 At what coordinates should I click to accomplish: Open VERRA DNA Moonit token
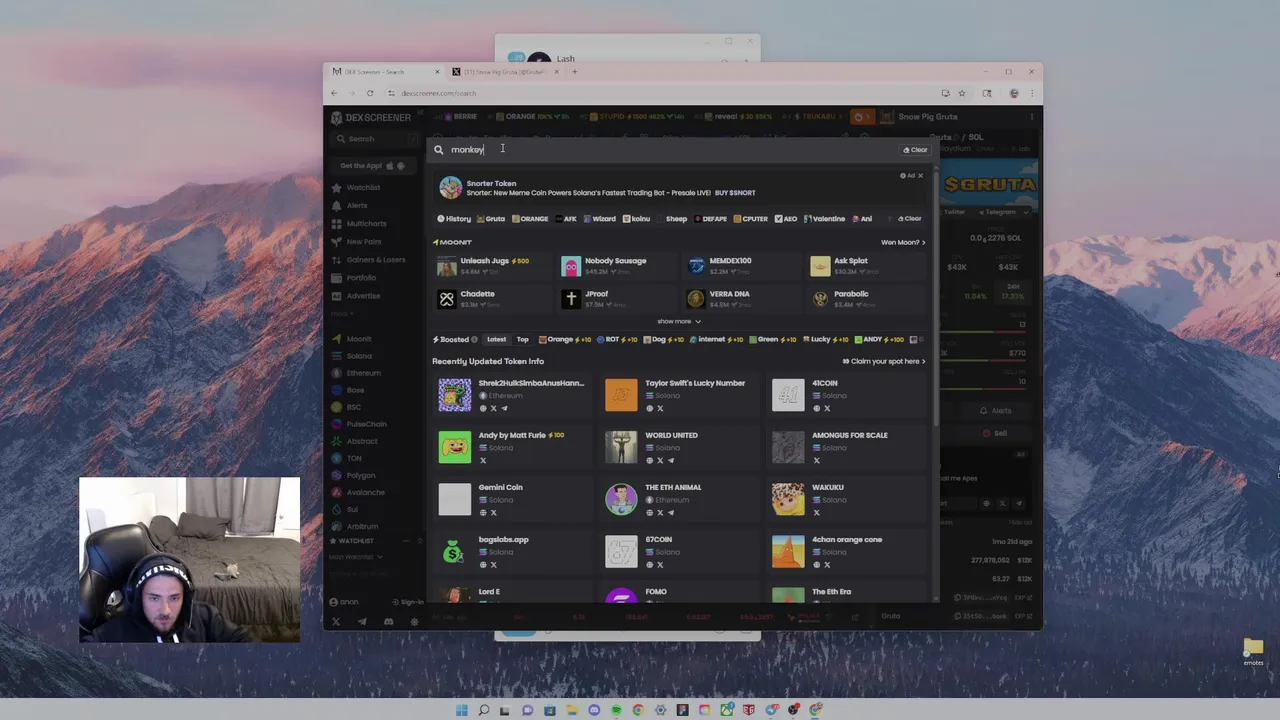tap(742, 299)
